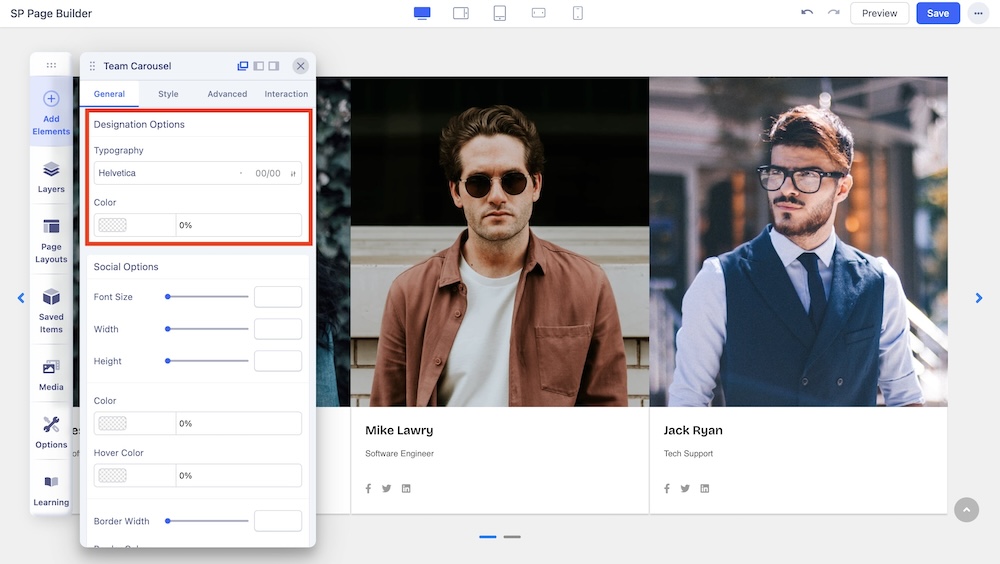
Task: Open the Helvetica typography dropdown
Action: (x=197, y=173)
